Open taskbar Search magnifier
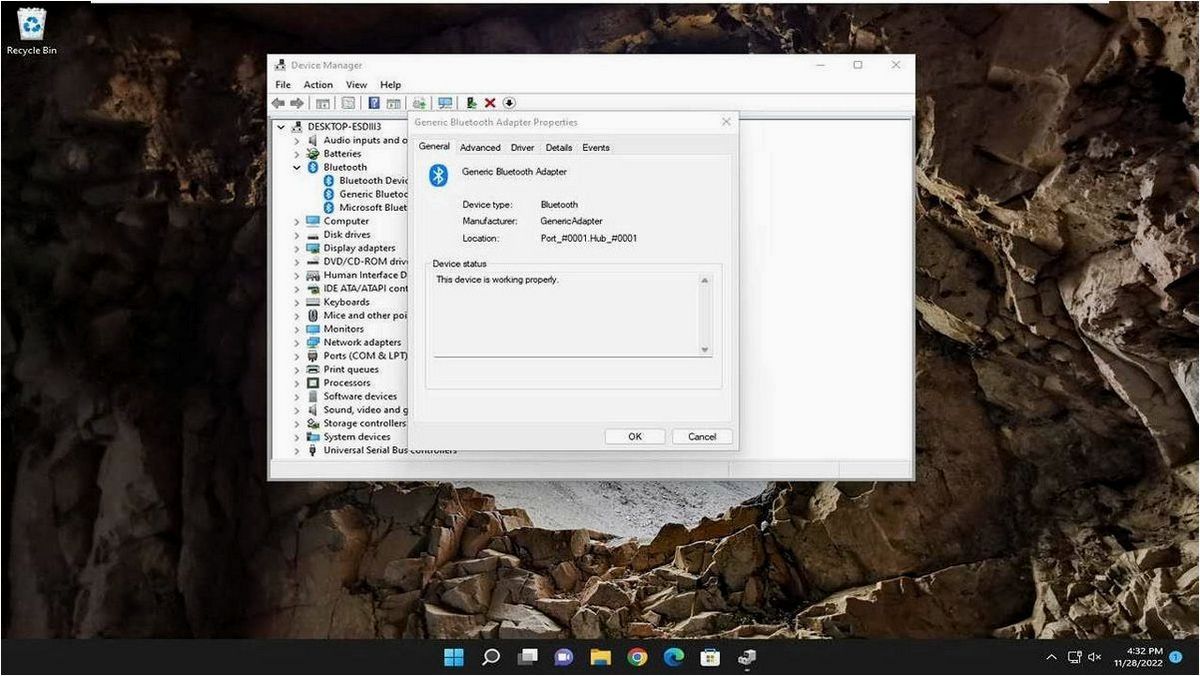Viewport: 1200px width, 676px height. 491,657
